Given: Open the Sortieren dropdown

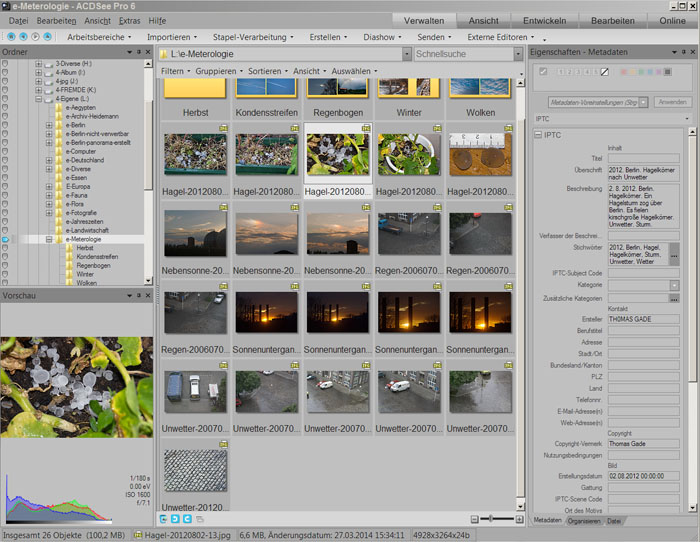Looking at the screenshot, I should coord(266,72).
